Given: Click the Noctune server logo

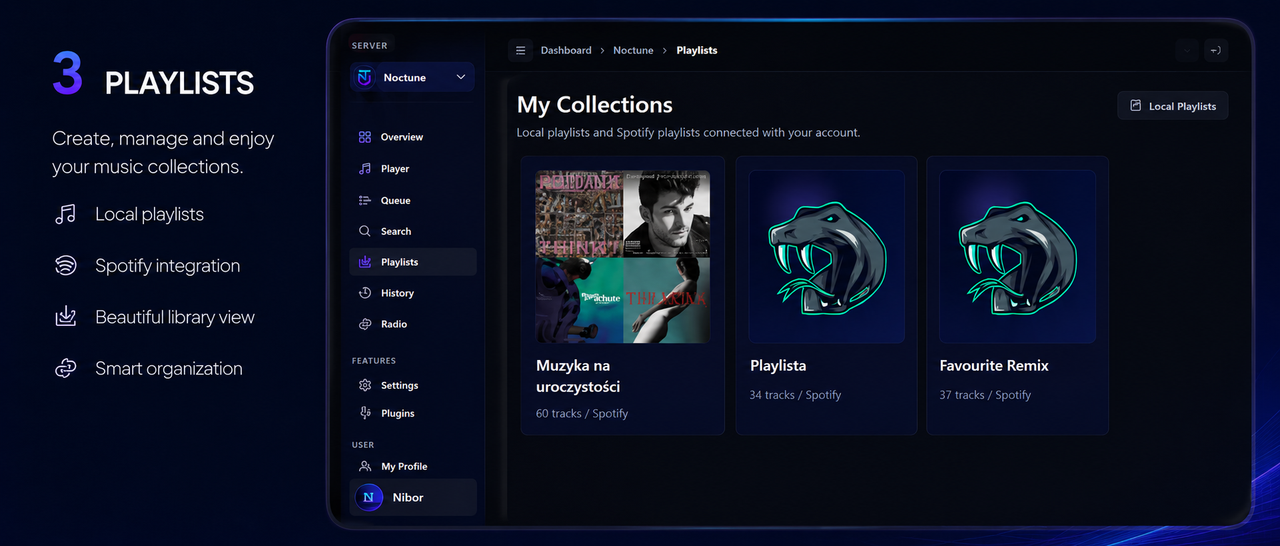Looking at the screenshot, I should point(364,77).
